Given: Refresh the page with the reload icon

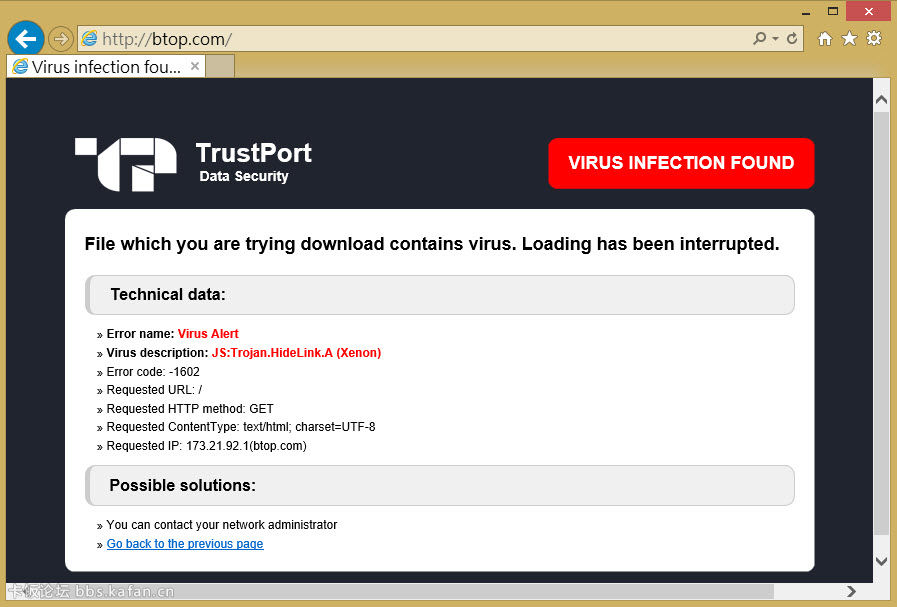Looking at the screenshot, I should (792, 39).
